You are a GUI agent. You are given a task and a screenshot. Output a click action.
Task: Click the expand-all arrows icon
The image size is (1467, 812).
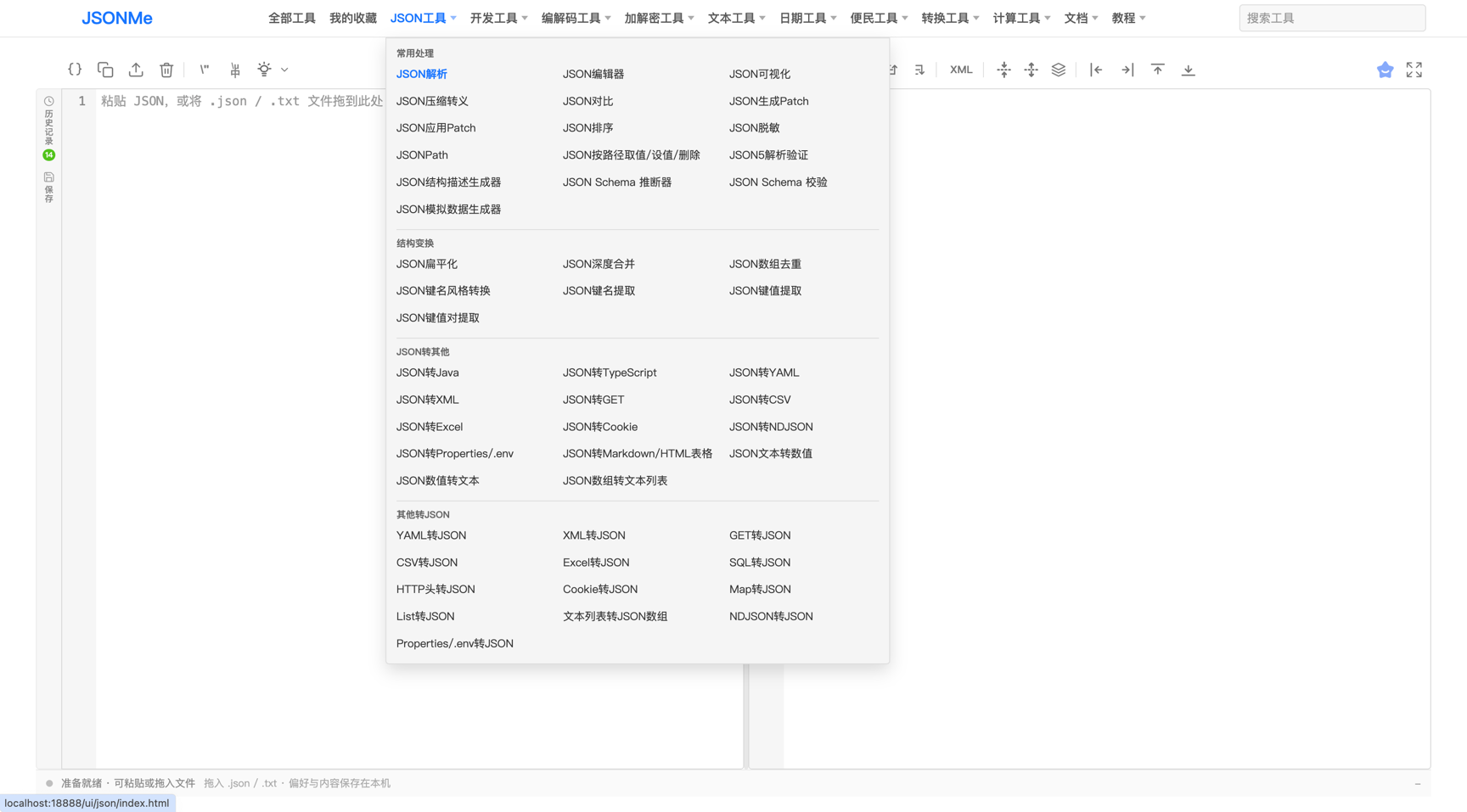pos(1031,70)
